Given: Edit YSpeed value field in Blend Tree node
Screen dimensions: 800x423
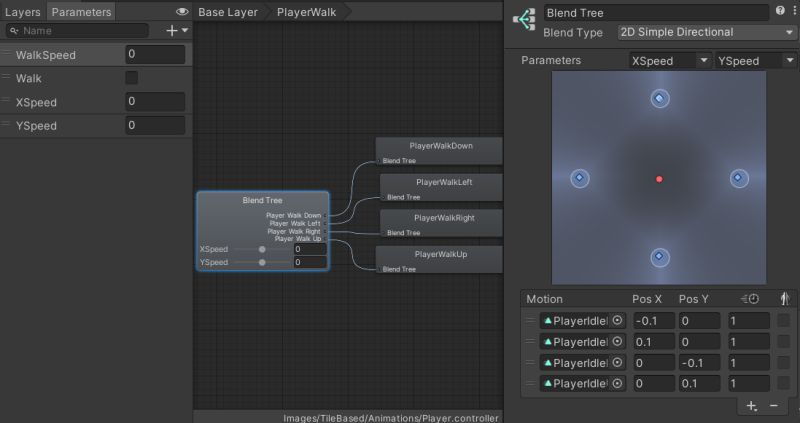Looking at the screenshot, I should [310, 262].
